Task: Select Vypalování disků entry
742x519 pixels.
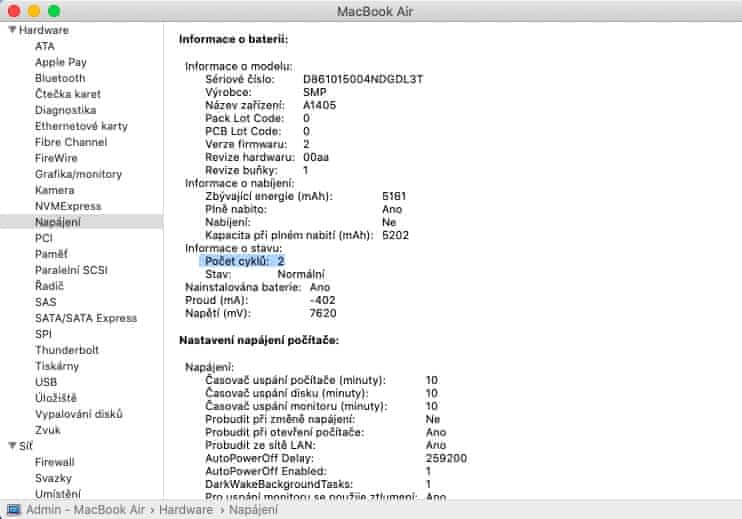Action: (x=79, y=414)
